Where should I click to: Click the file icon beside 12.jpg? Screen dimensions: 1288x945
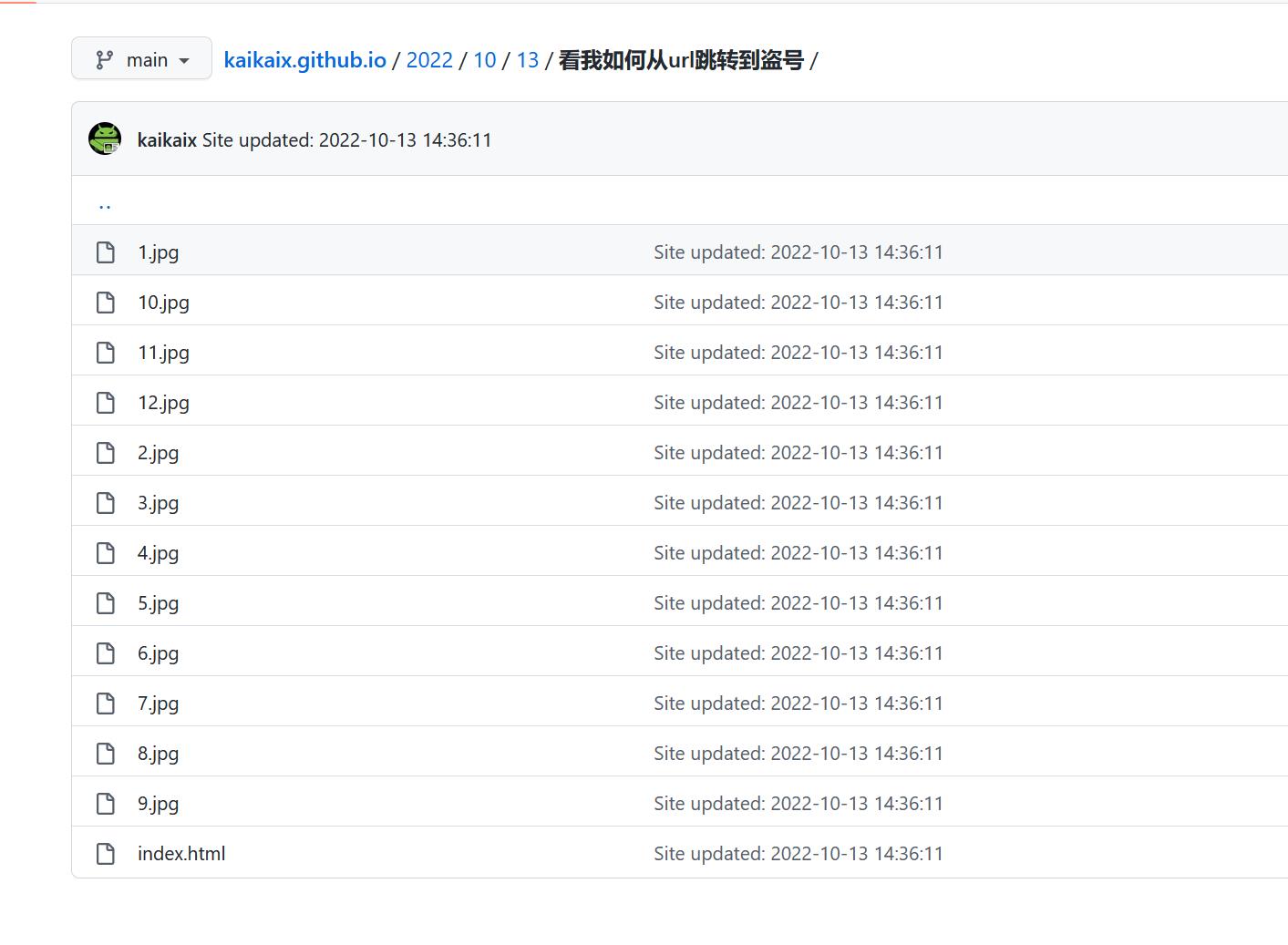pos(105,402)
